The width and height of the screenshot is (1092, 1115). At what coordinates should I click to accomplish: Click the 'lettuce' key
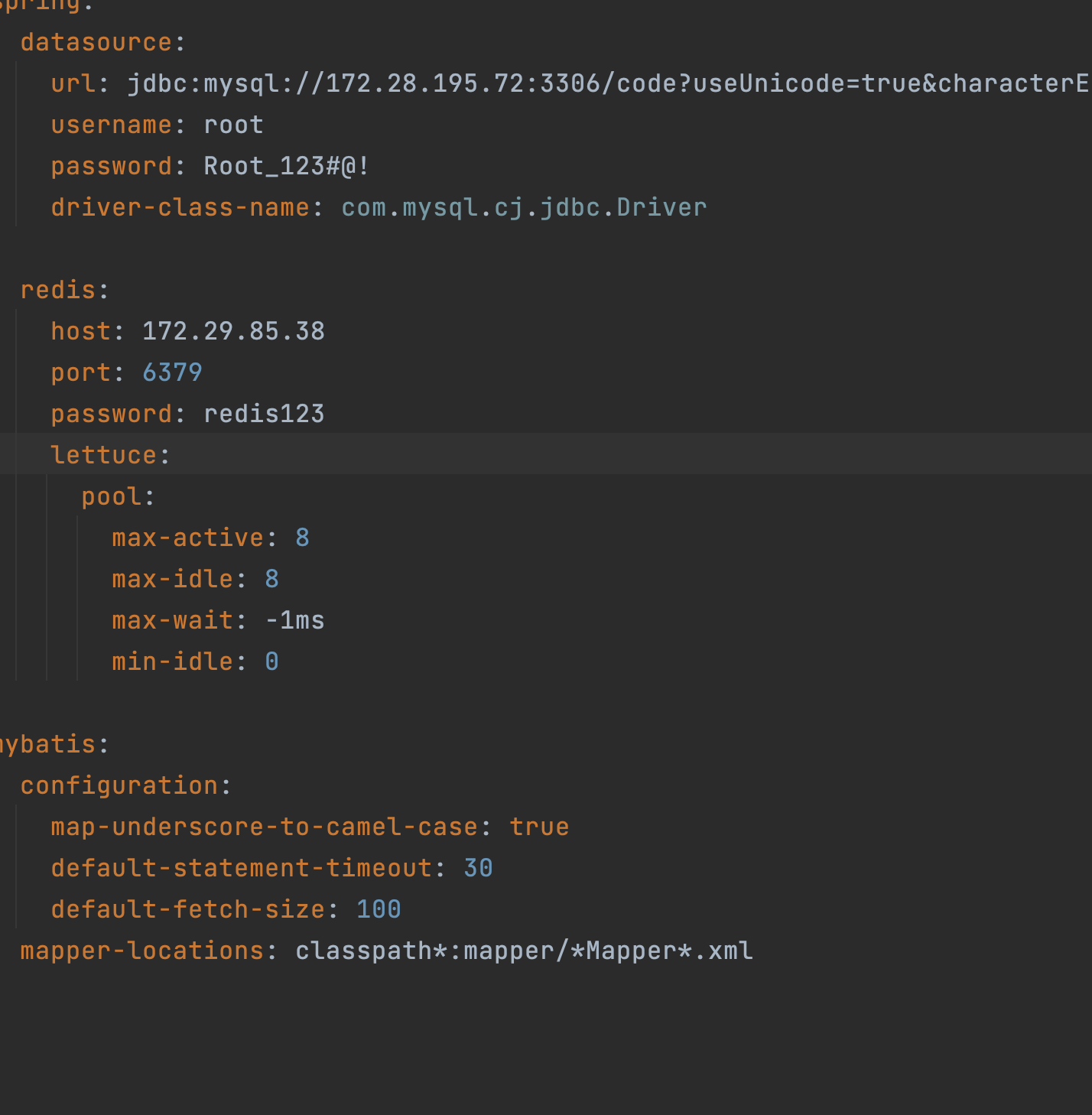pos(104,455)
